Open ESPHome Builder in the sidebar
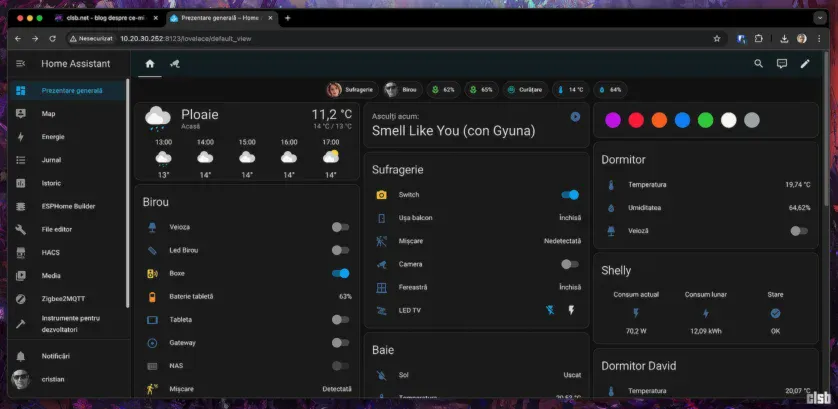The width and height of the screenshot is (838, 409). pyautogui.click(x=67, y=206)
